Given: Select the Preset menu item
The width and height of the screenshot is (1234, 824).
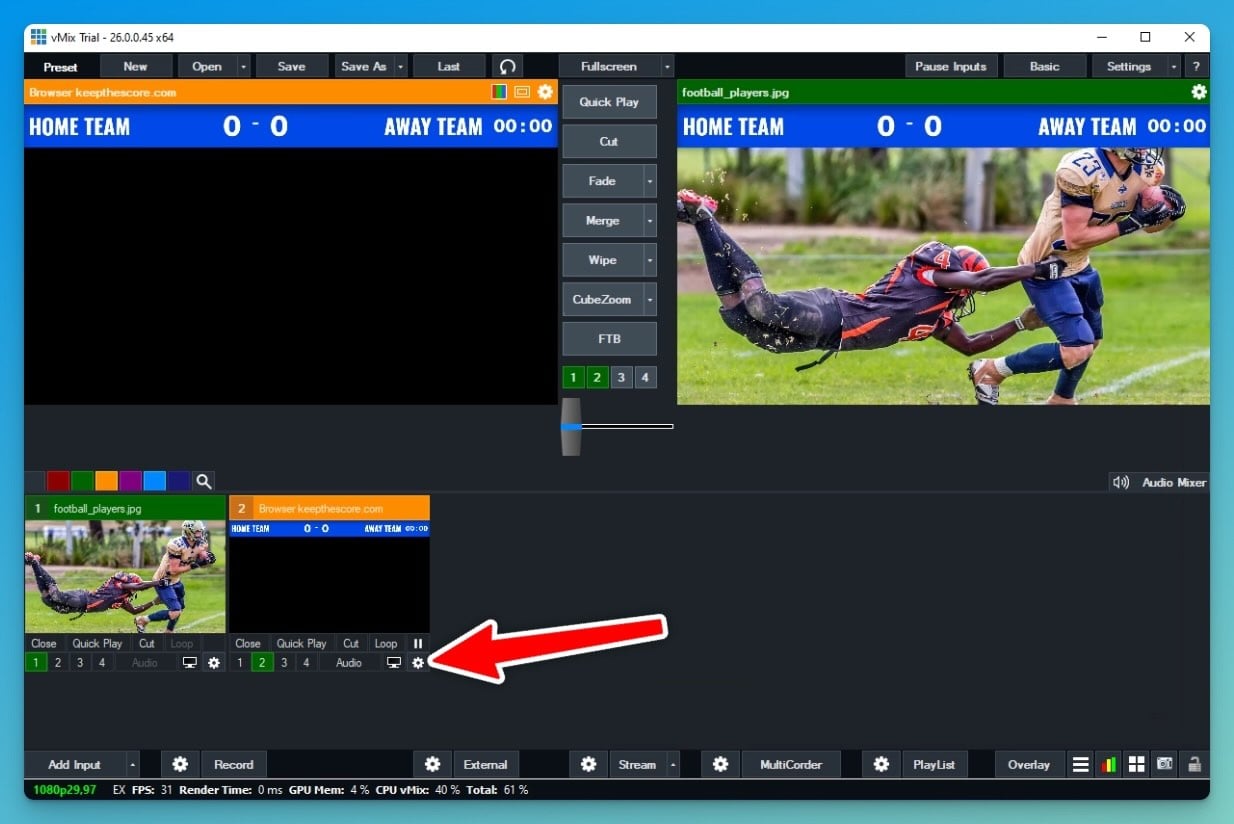Looking at the screenshot, I should click(61, 66).
